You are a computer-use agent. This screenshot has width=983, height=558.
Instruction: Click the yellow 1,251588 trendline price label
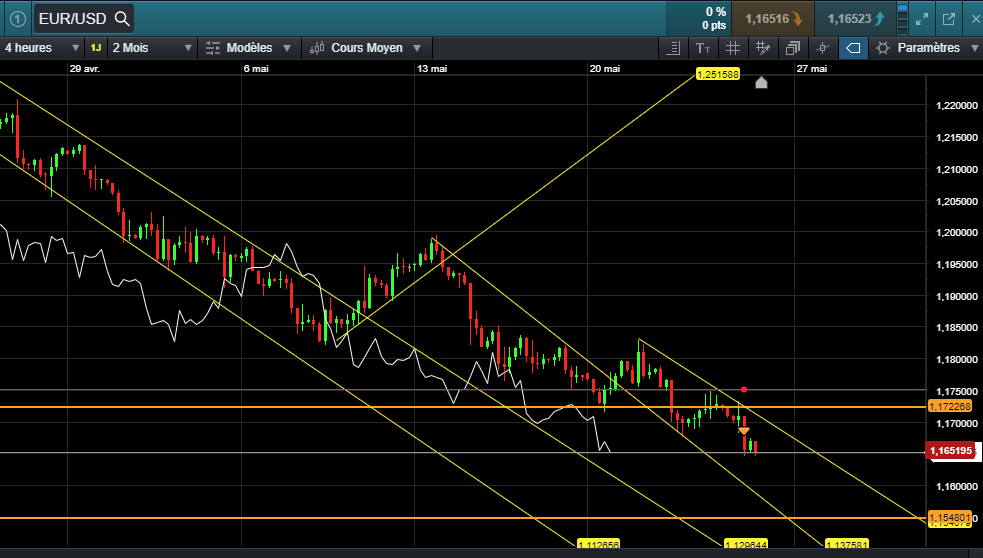point(717,74)
